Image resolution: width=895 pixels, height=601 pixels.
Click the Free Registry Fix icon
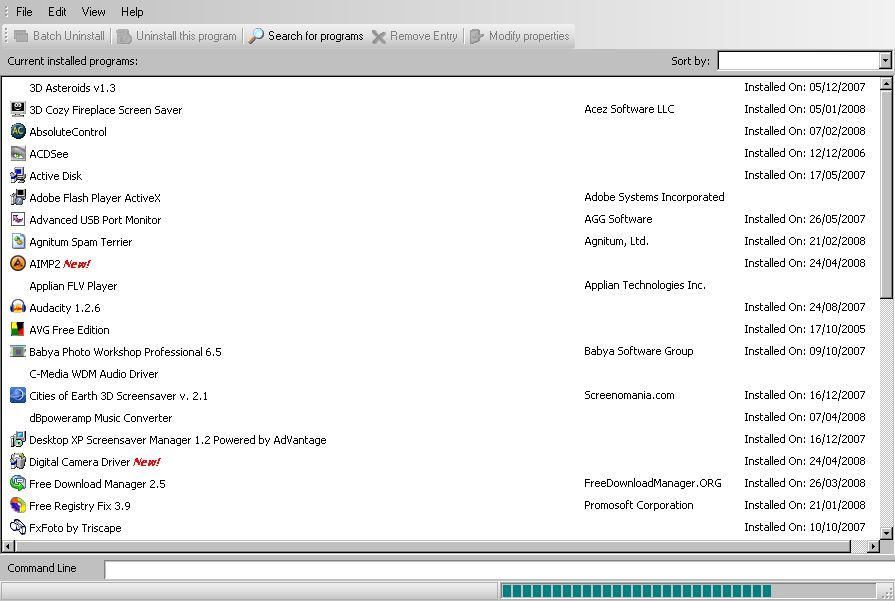coord(18,505)
